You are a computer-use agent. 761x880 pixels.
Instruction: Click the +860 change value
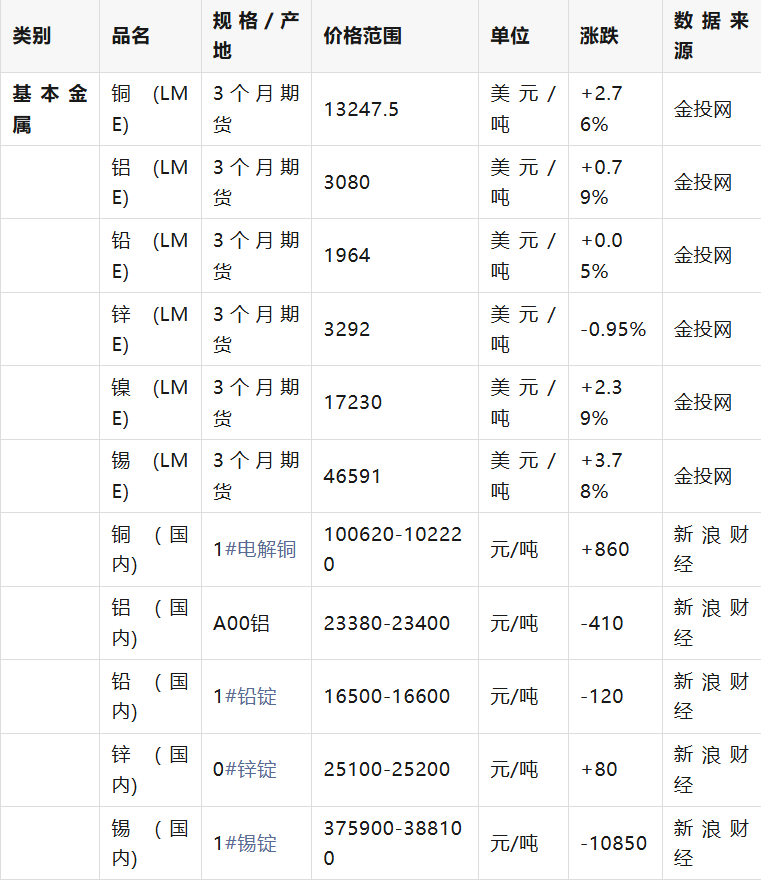click(605, 549)
